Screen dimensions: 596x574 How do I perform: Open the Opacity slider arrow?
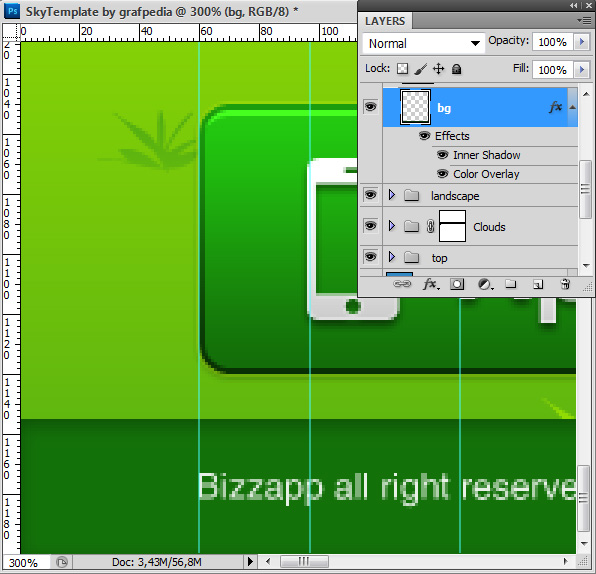click(x=581, y=42)
